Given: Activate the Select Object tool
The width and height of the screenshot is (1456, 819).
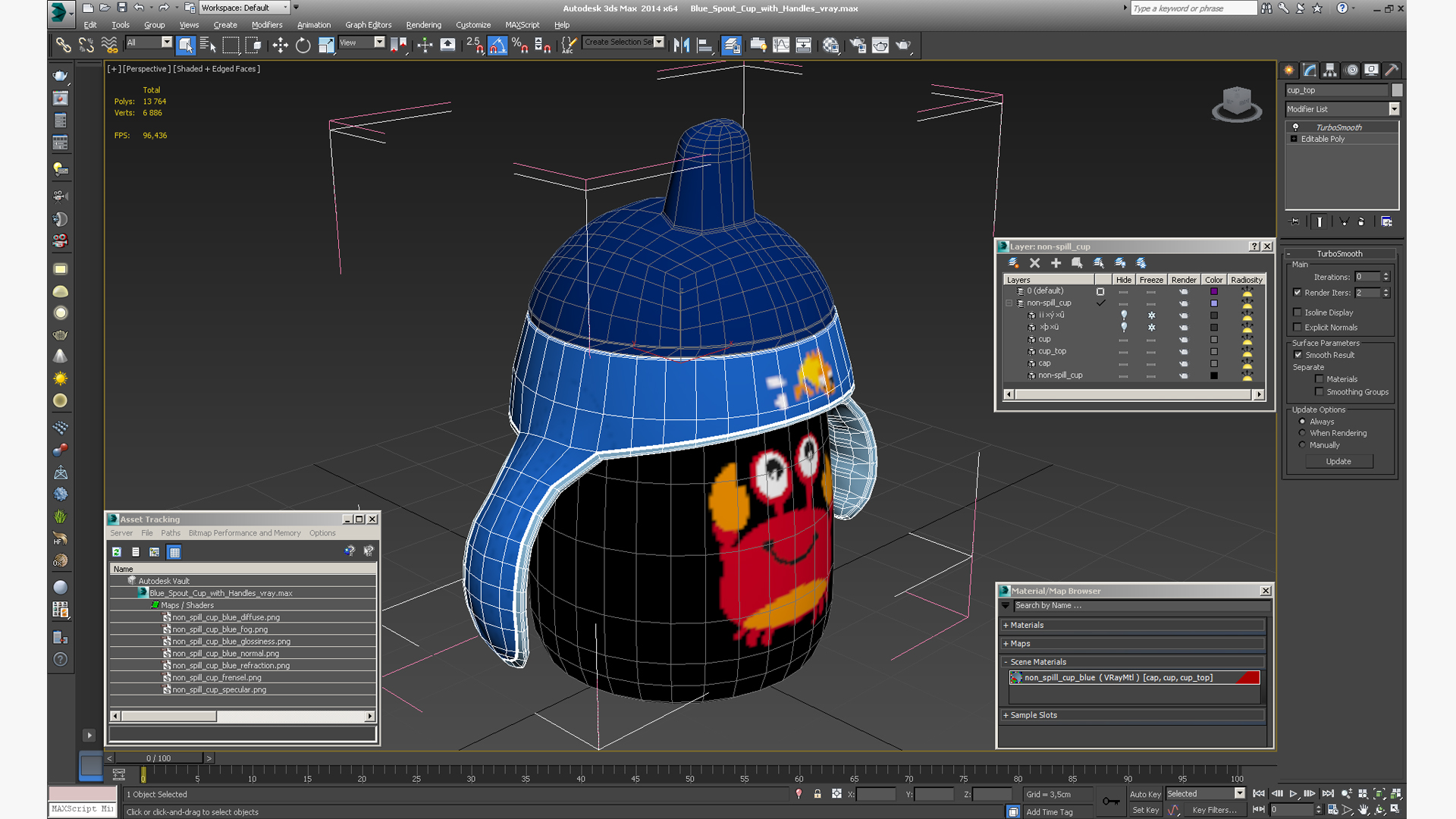Looking at the screenshot, I should 186,45.
